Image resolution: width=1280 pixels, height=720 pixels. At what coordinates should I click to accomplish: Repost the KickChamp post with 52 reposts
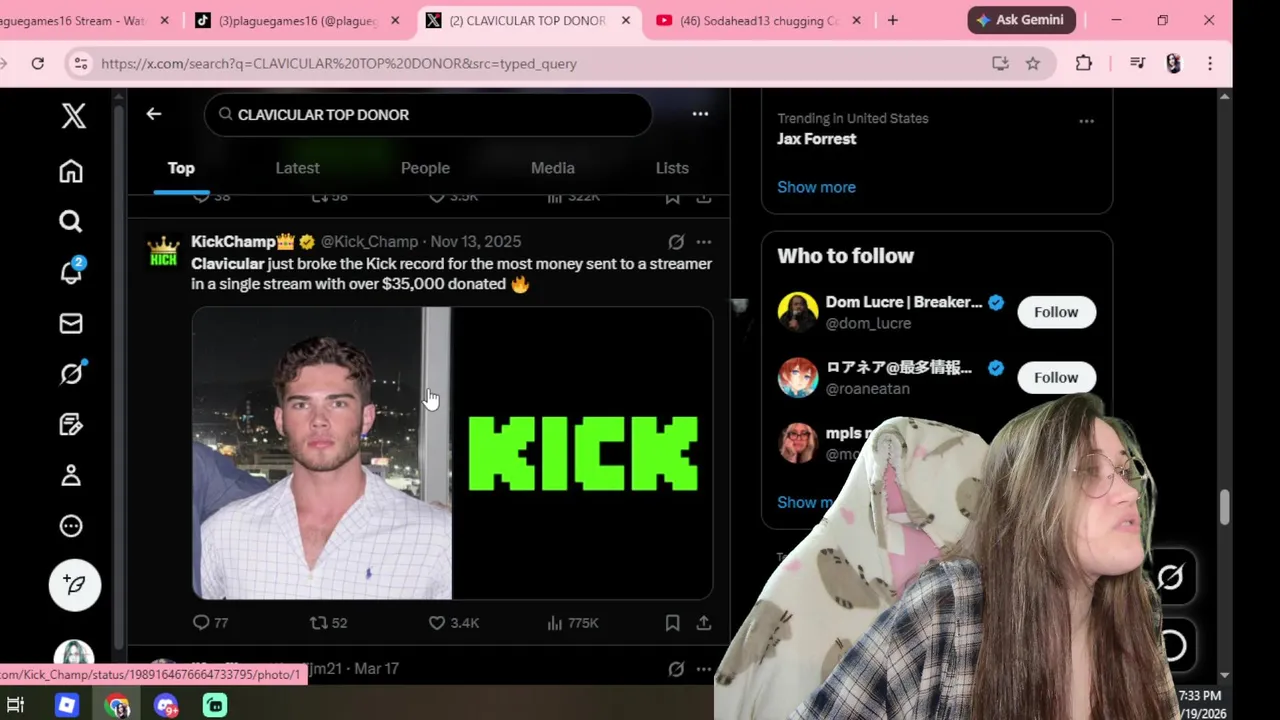coord(328,623)
